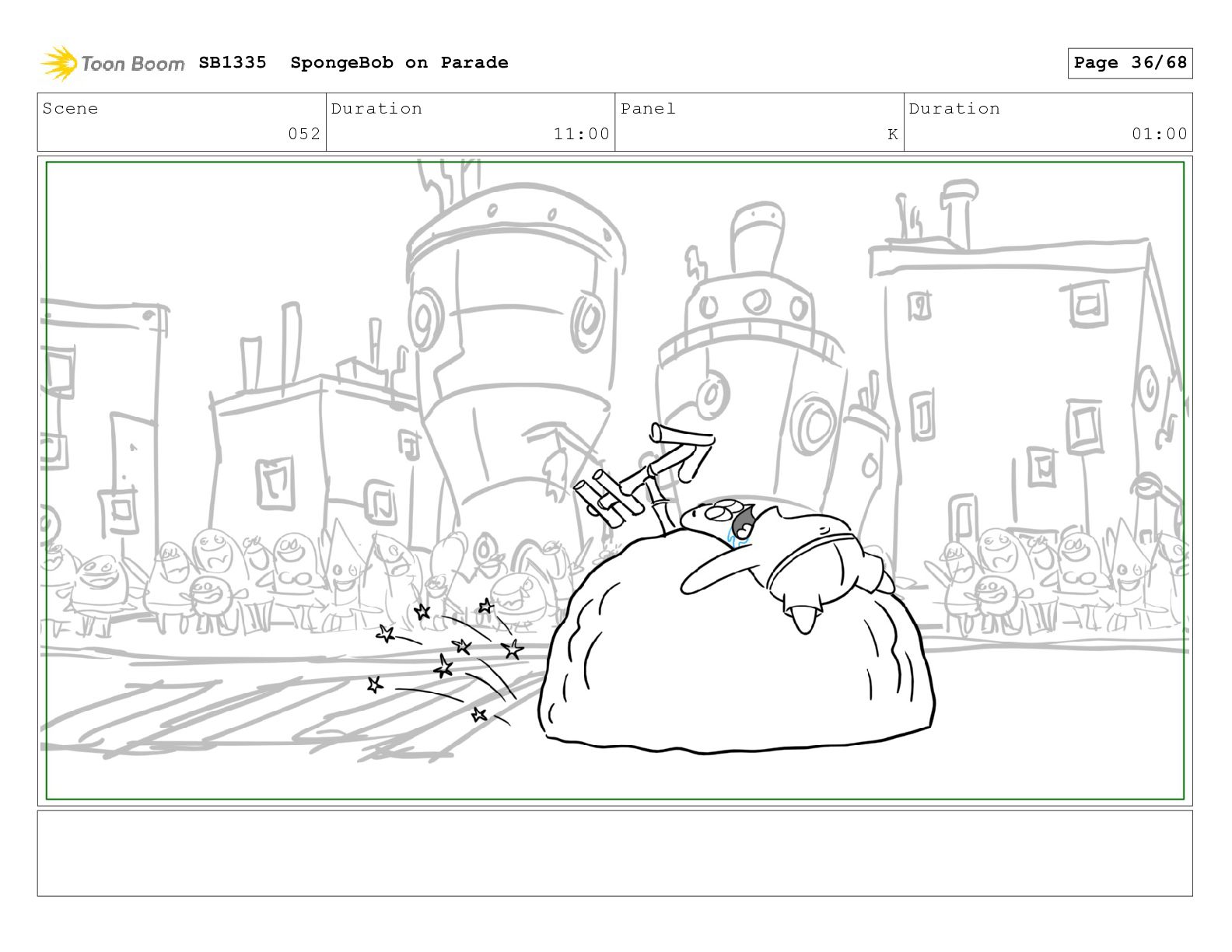Select the title text 'SpongeBob on Parade'
The image size is (1232, 952).
pos(399,62)
